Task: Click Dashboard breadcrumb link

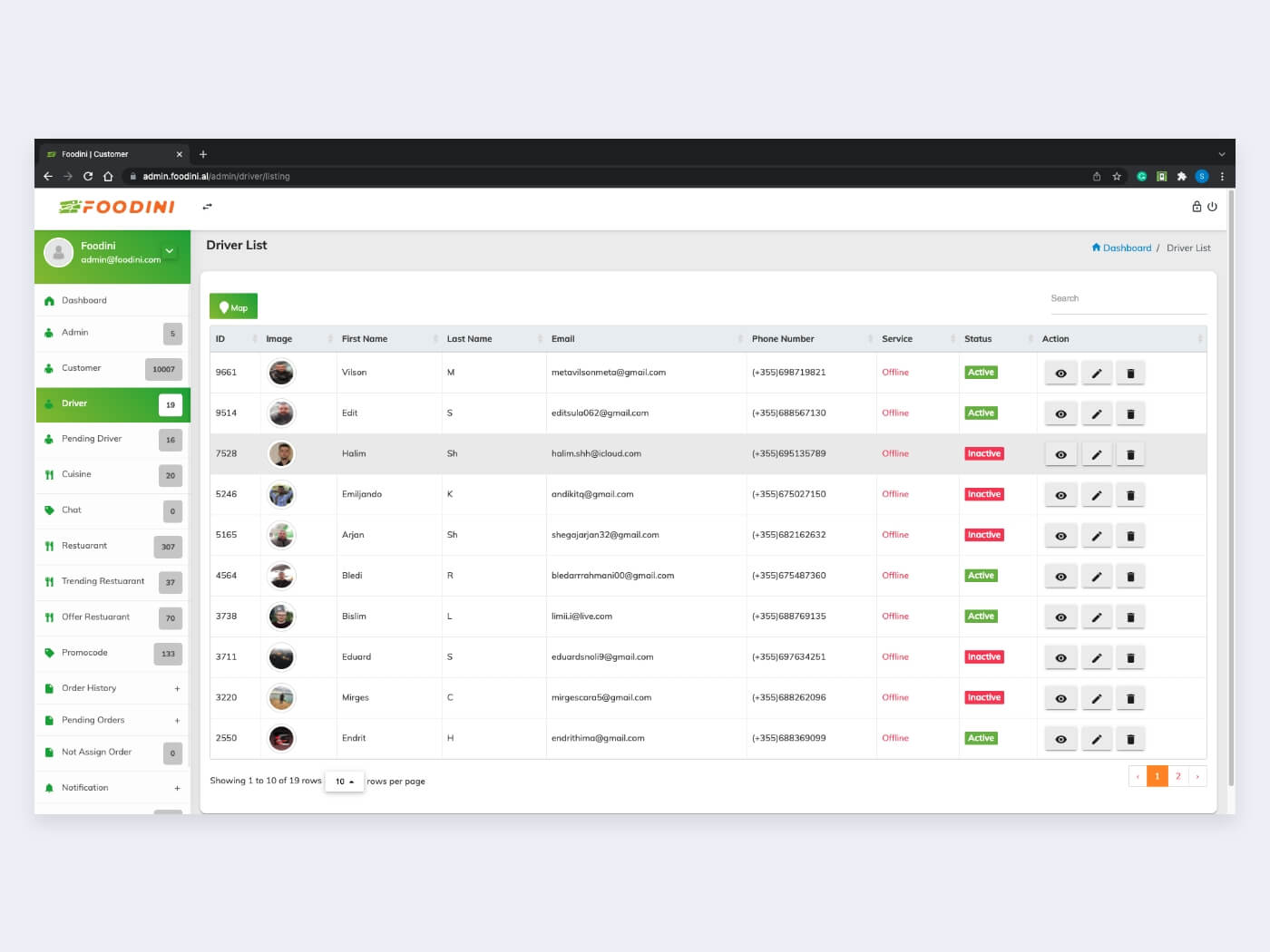Action: [1121, 248]
